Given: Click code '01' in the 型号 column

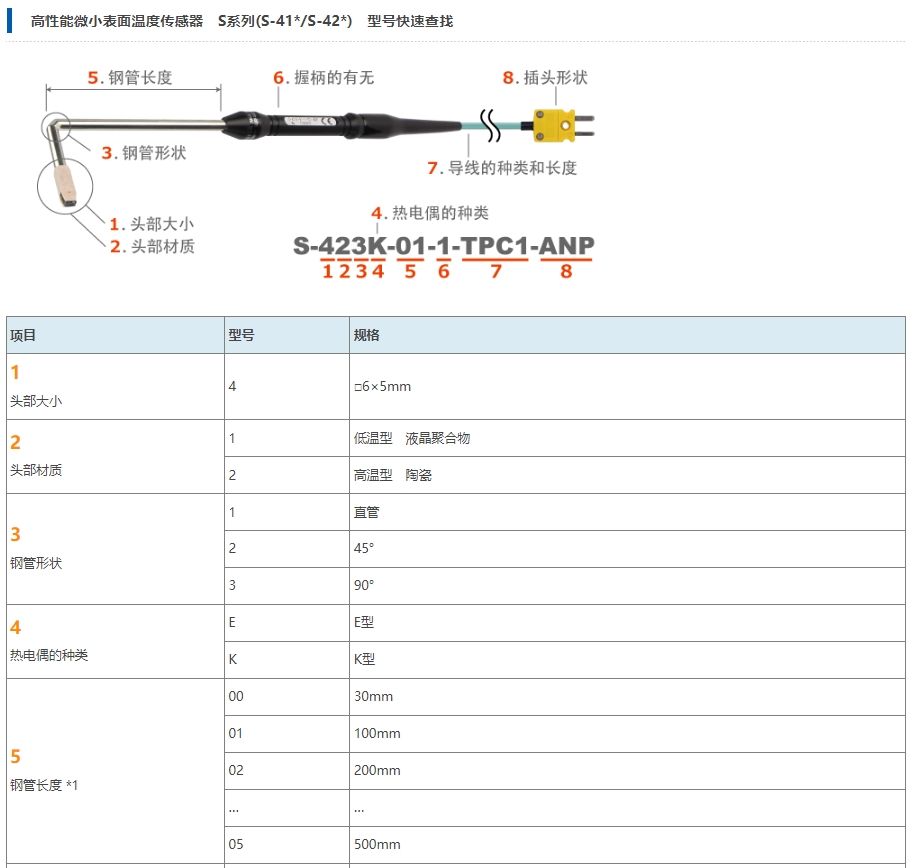Looking at the screenshot, I should (287, 734).
